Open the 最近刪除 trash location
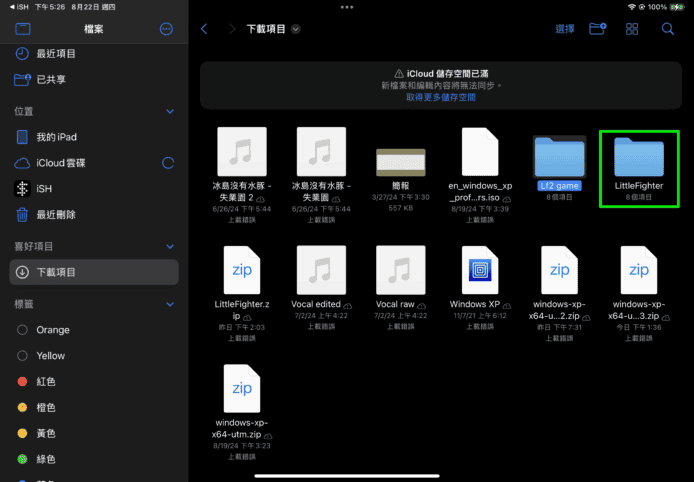The height and width of the screenshot is (482, 694). pyautogui.click(x=56, y=214)
